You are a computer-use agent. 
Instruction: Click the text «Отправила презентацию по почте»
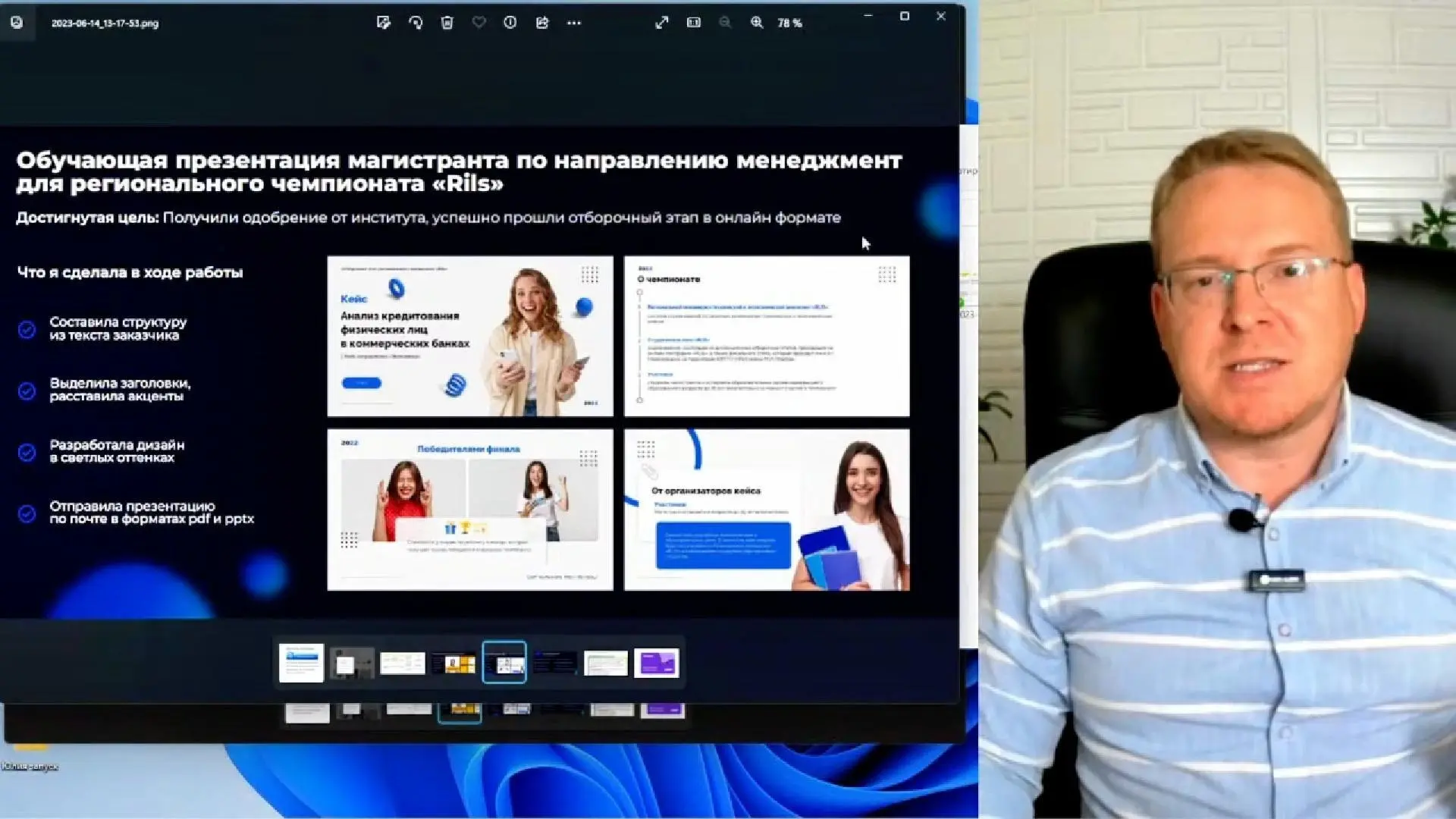[152, 513]
